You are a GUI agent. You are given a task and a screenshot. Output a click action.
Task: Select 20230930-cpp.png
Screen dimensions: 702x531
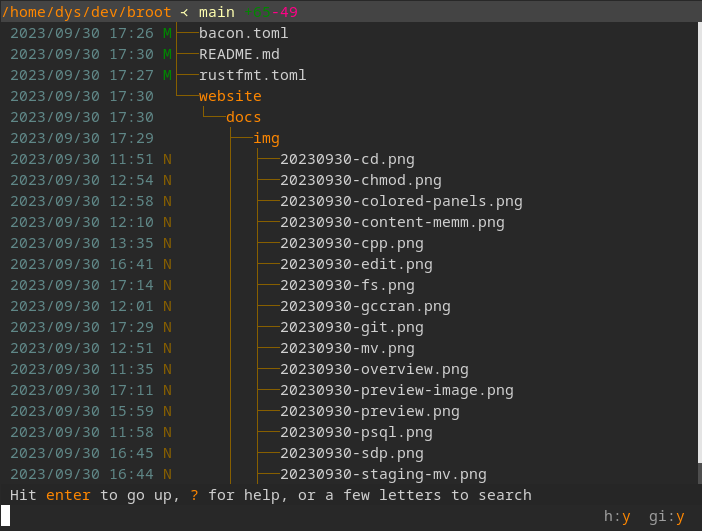tap(352, 244)
